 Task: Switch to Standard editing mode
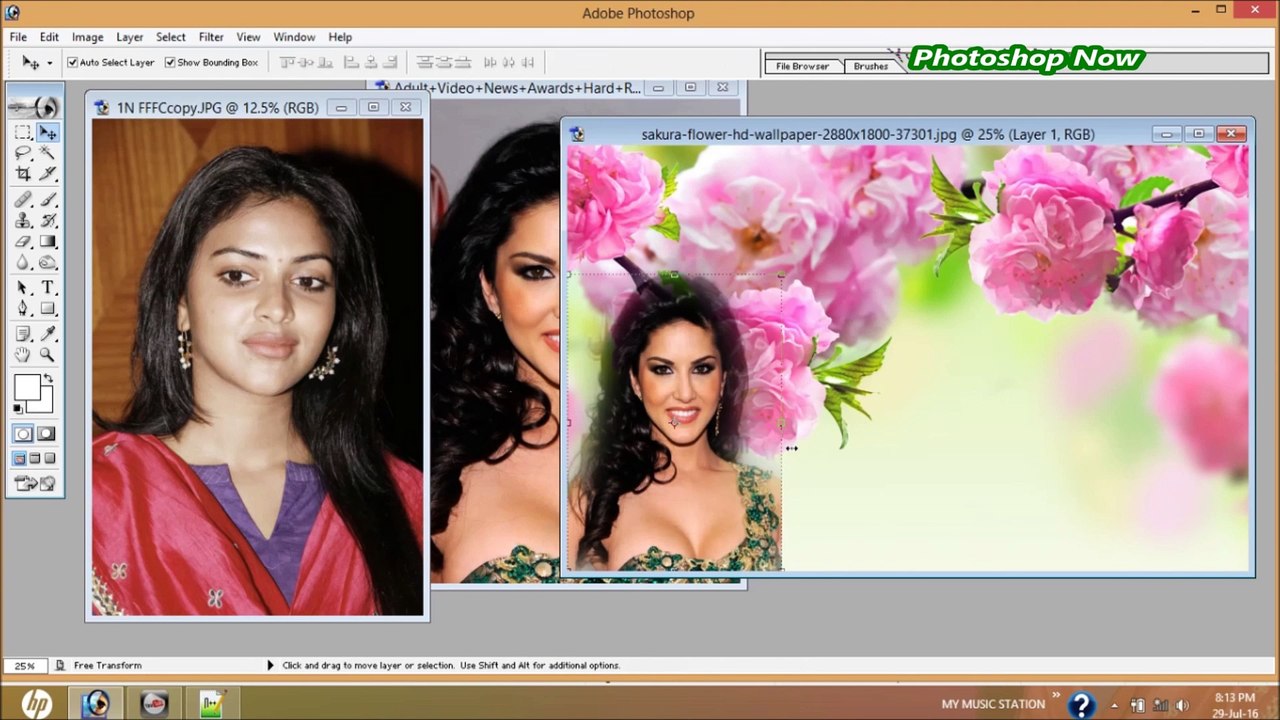tap(23, 434)
